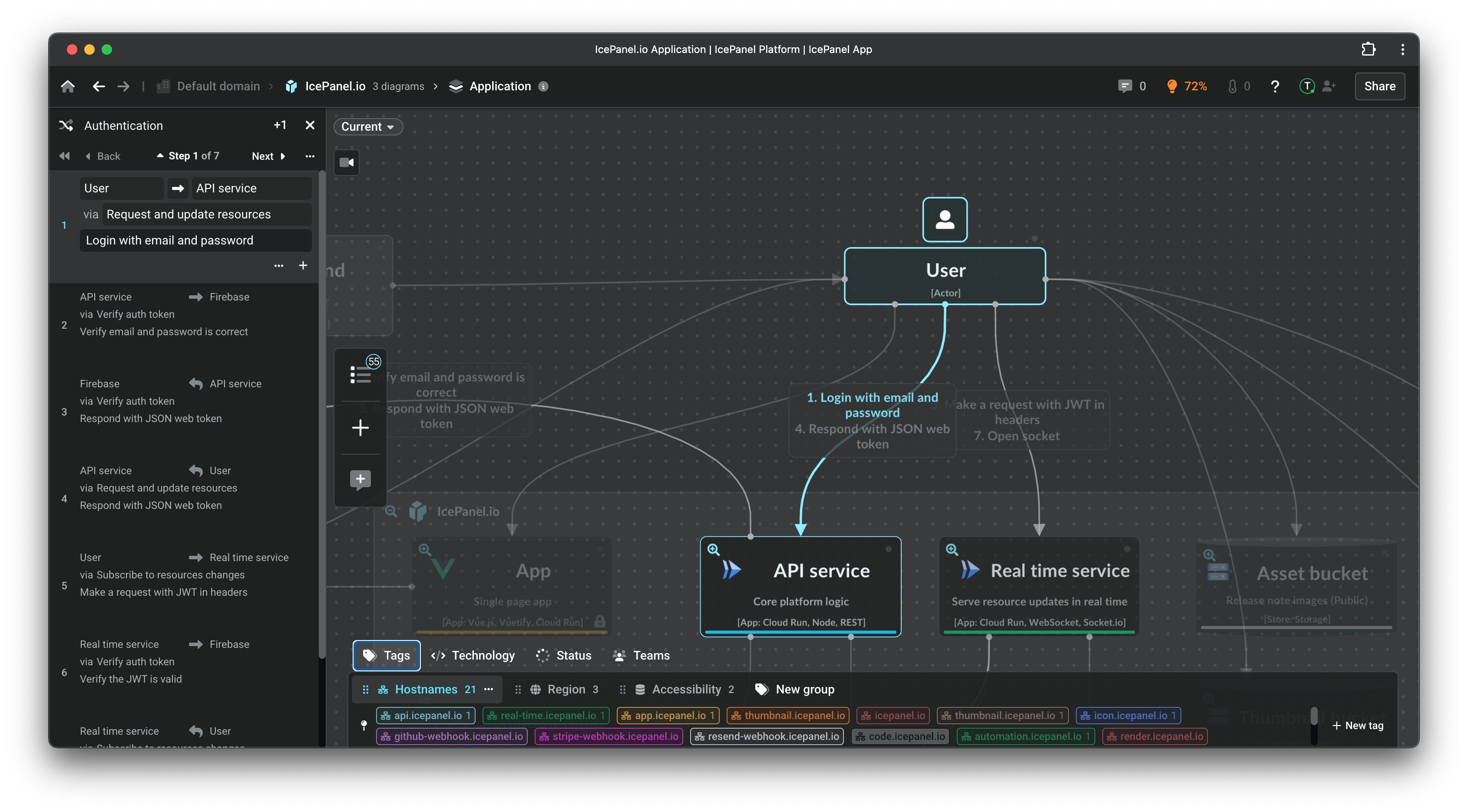This screenshot has height=812, width=1468.
Task: Click the tag list scrollbar handle
Action: click(x=1314, y=716)
